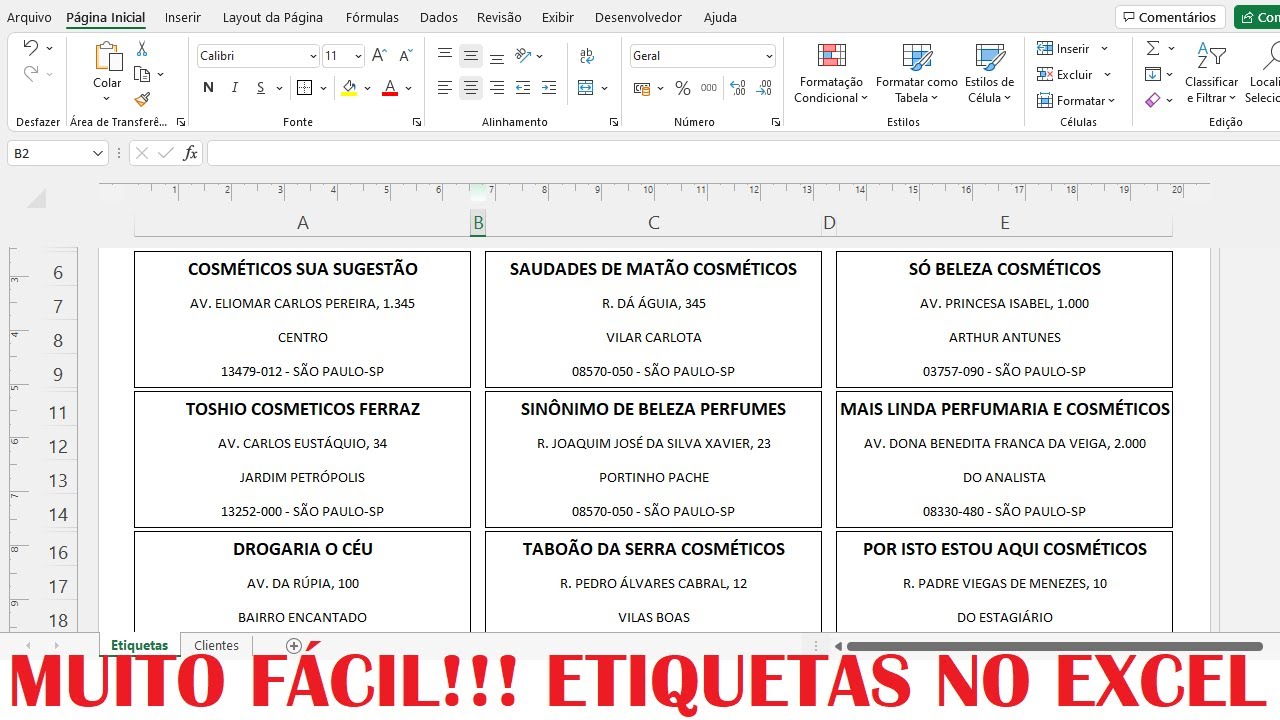Click the Excluir cells button

[x=1074, y=74]
